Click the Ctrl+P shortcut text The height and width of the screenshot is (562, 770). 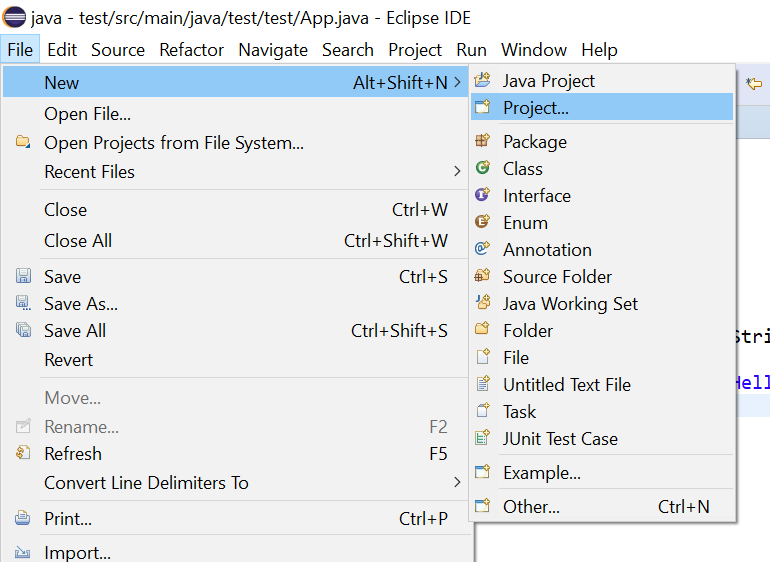pos(423,519)
